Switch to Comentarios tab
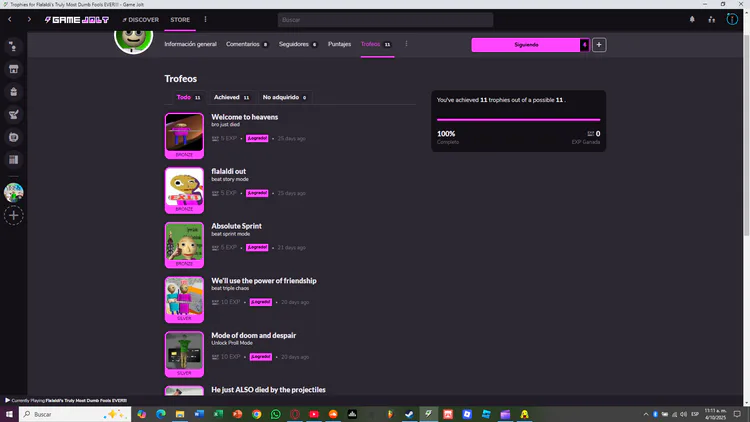Screen dimensions: 750x422 point(247,44)
